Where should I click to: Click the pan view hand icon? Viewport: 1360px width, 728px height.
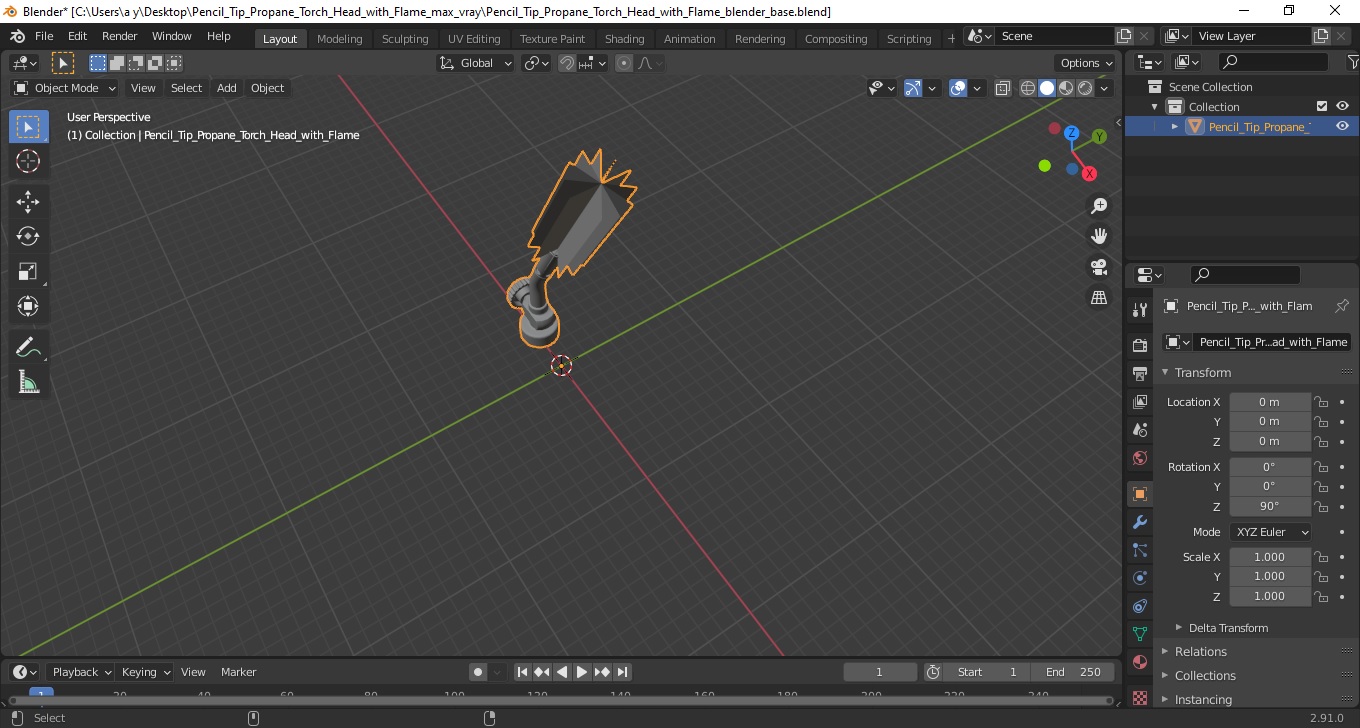[1099, 236]
